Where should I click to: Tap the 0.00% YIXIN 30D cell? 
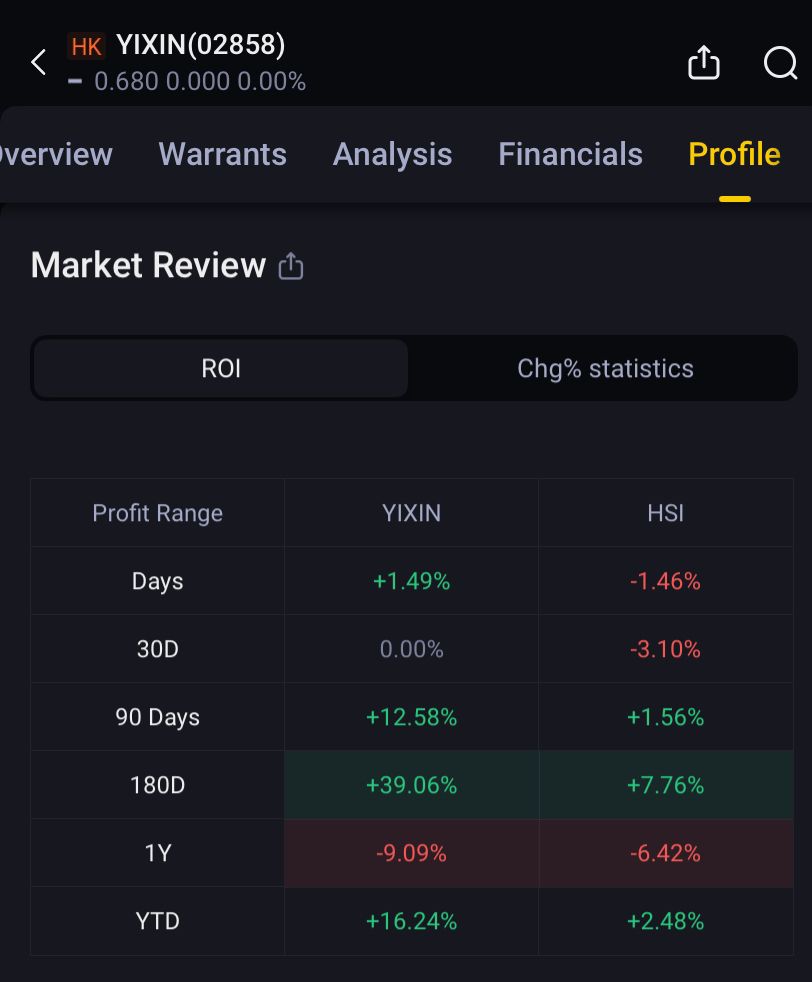tap(411, 649)
